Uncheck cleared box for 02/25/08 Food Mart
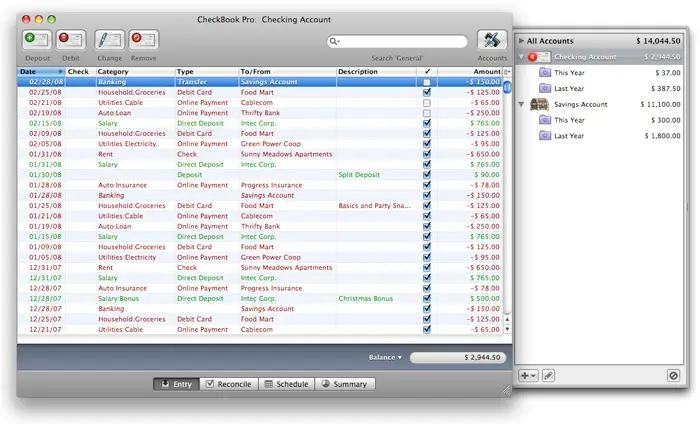This screenshot has height=424, width=700. 427,92
